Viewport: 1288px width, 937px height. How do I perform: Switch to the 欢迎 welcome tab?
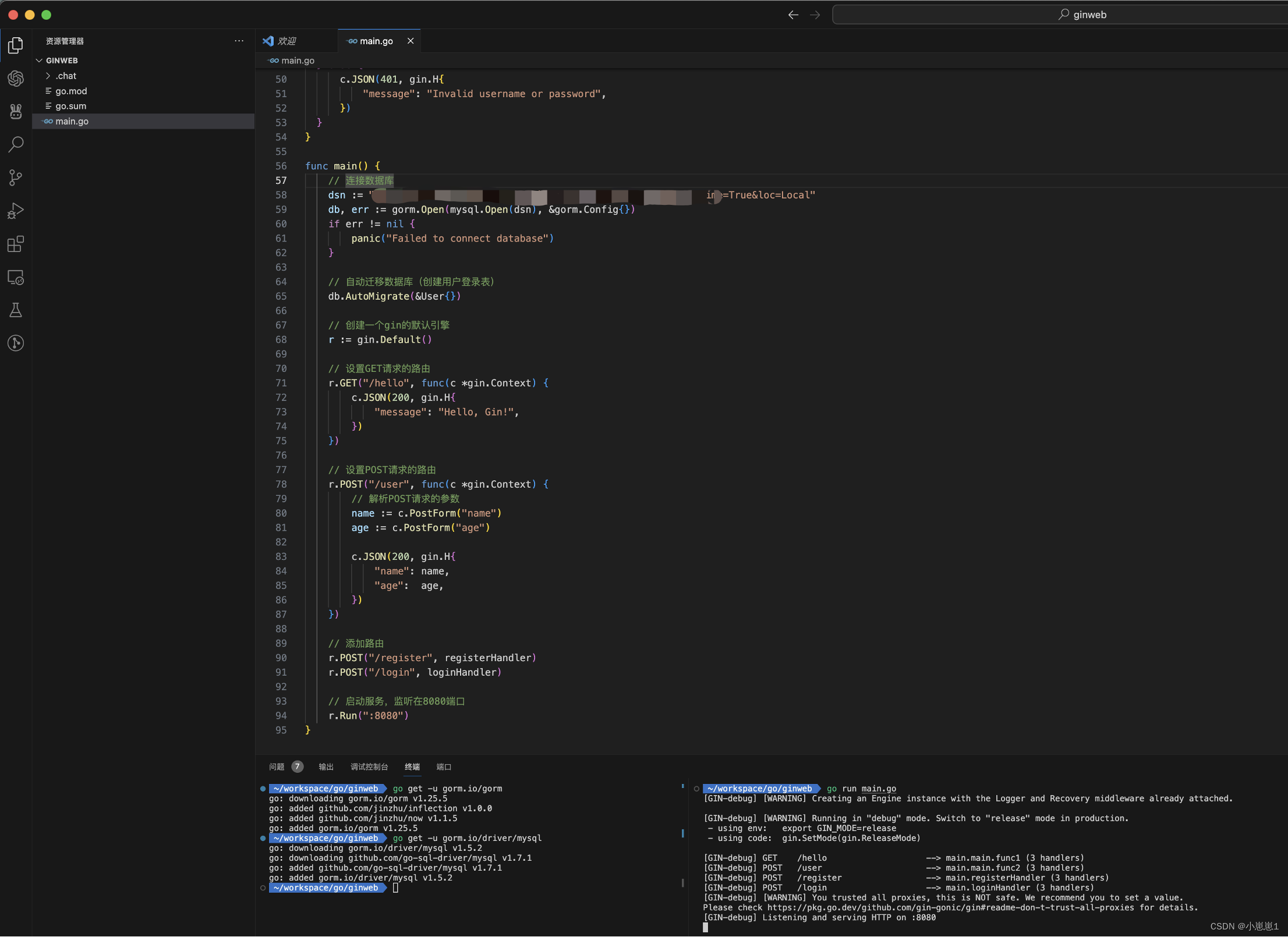pyautogui.click(x=296, y=41)
